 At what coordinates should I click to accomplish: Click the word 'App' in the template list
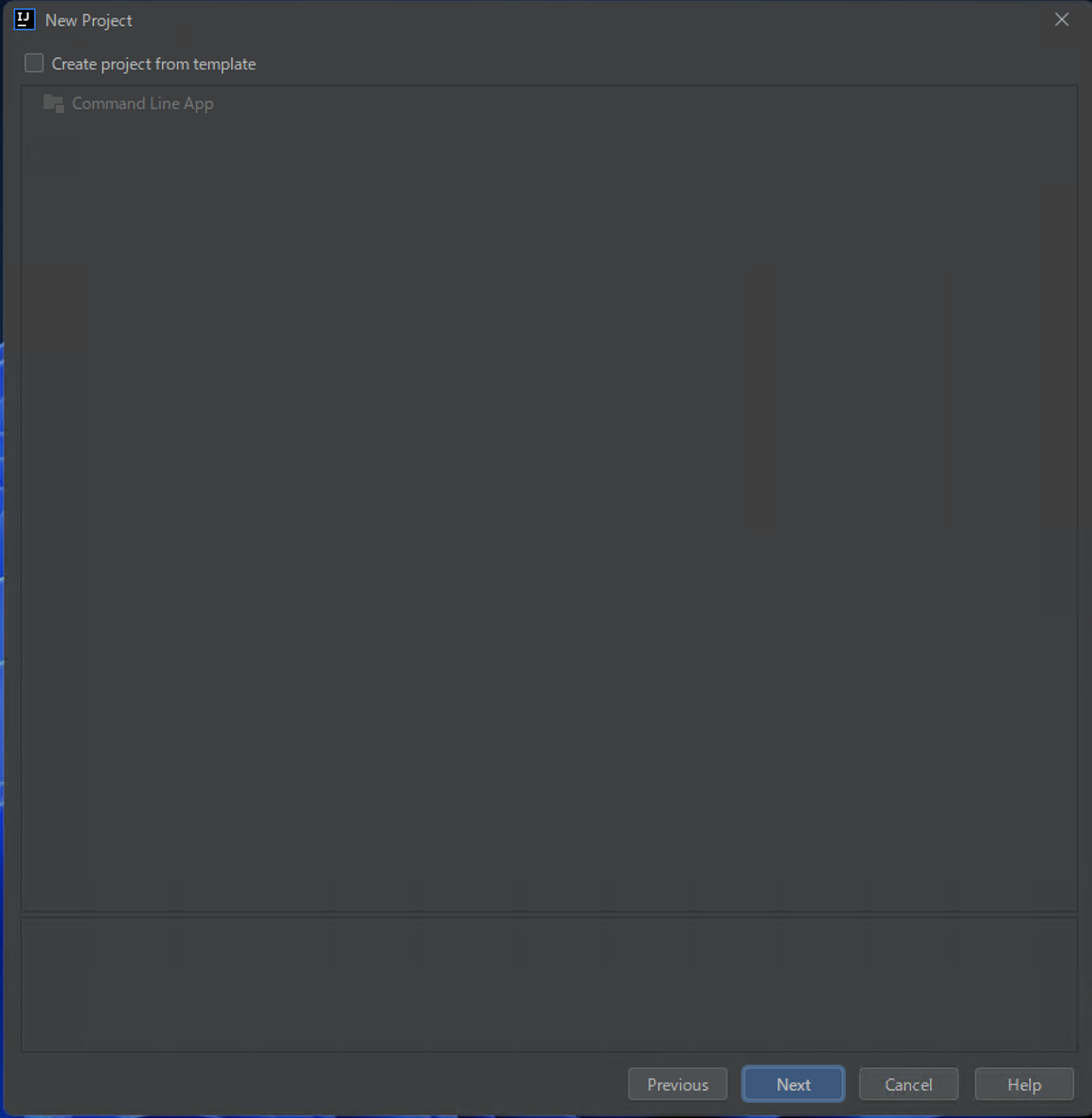click(x=199, y=104)
